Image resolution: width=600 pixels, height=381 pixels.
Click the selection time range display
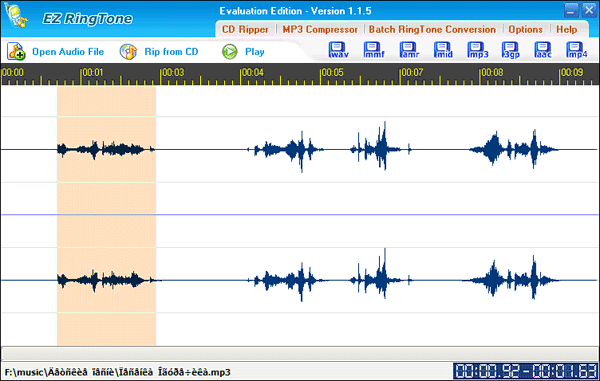tap(525, 371)
